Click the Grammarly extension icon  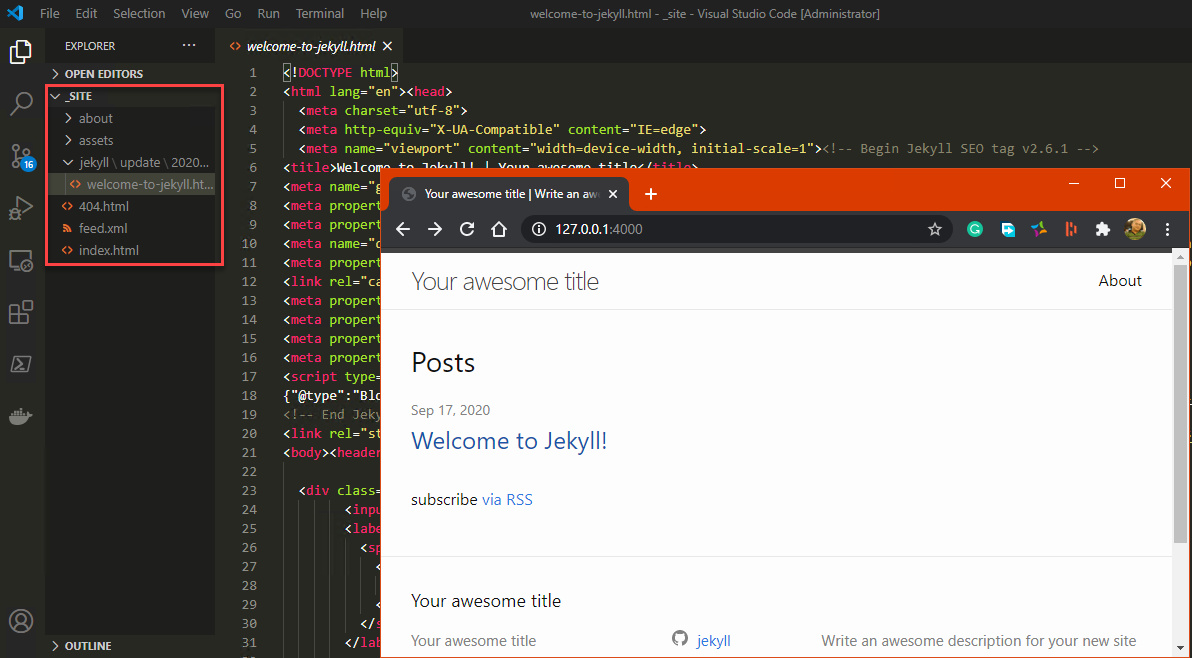coord(975,229)
